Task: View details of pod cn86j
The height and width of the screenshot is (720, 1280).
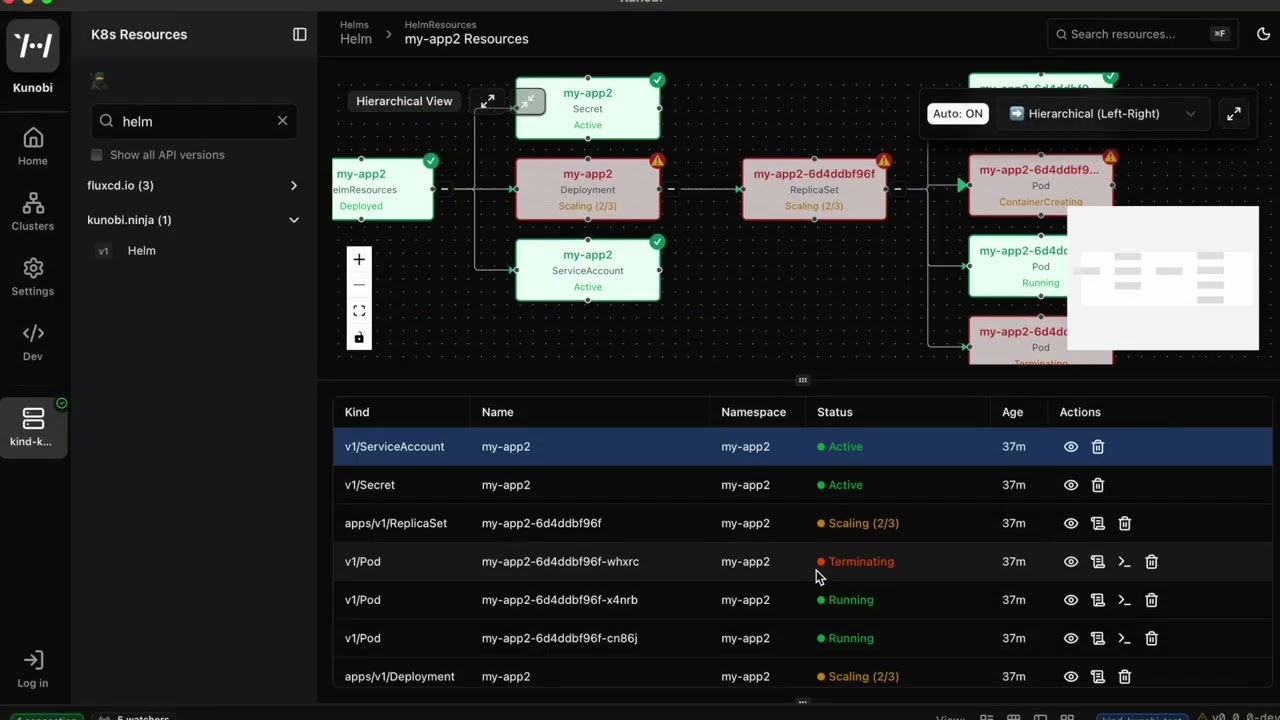Action: click(1071, 638)
